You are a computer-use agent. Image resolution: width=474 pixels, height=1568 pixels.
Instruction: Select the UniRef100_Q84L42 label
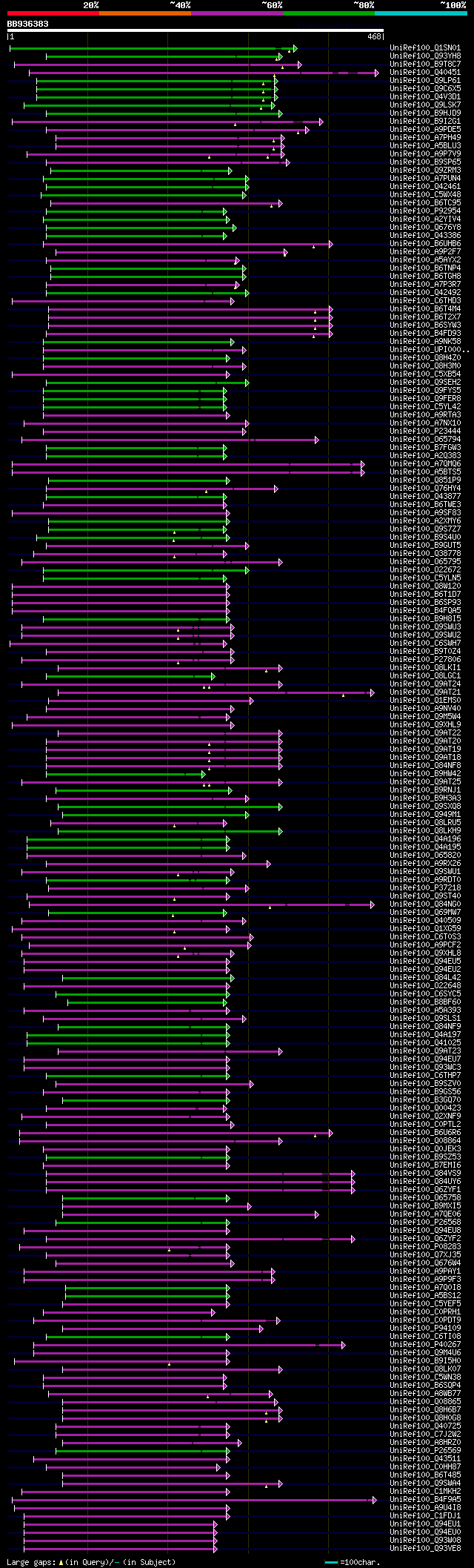[425, 978]
